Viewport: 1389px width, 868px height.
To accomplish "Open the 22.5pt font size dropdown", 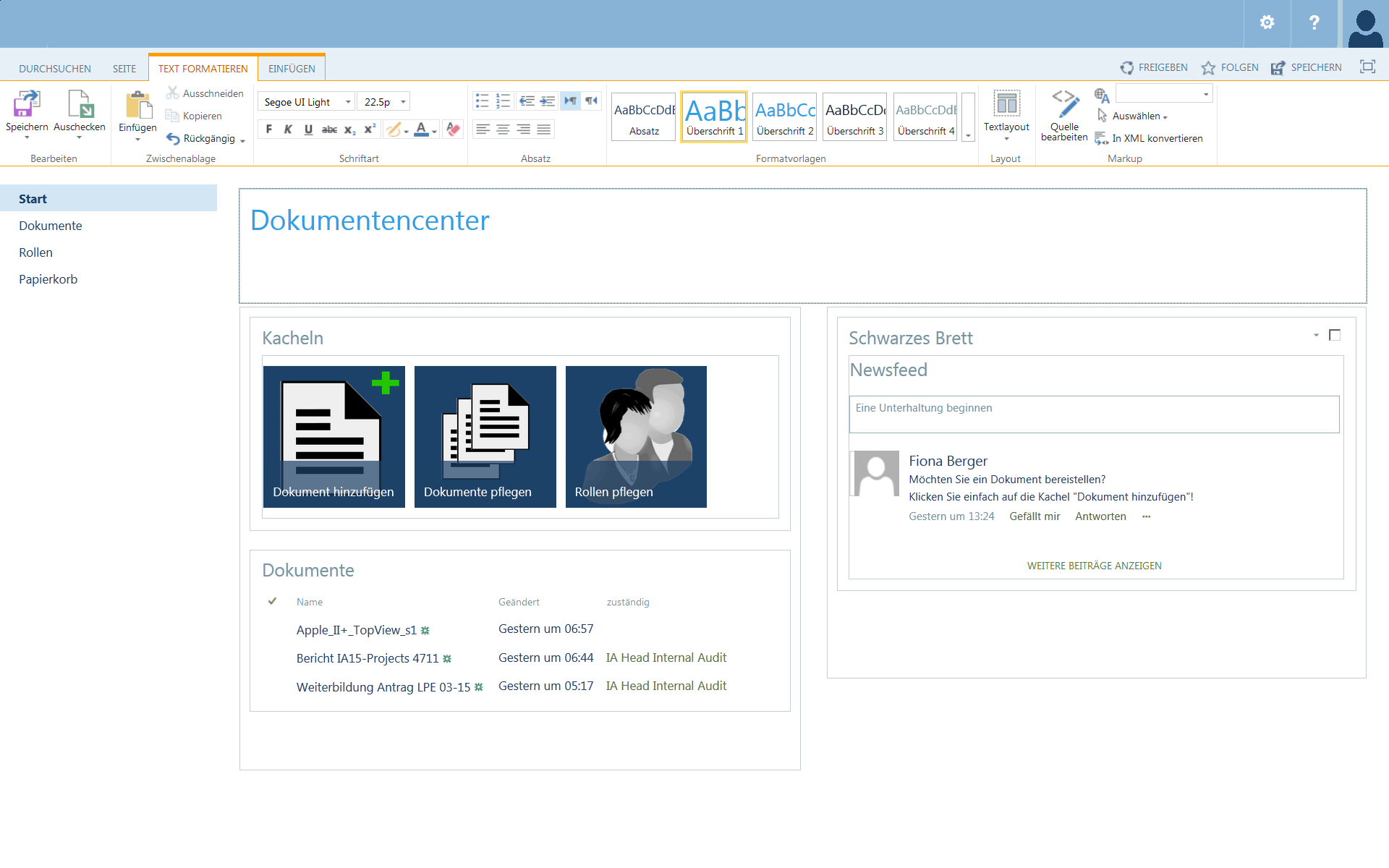I will (x=403, y=102).
